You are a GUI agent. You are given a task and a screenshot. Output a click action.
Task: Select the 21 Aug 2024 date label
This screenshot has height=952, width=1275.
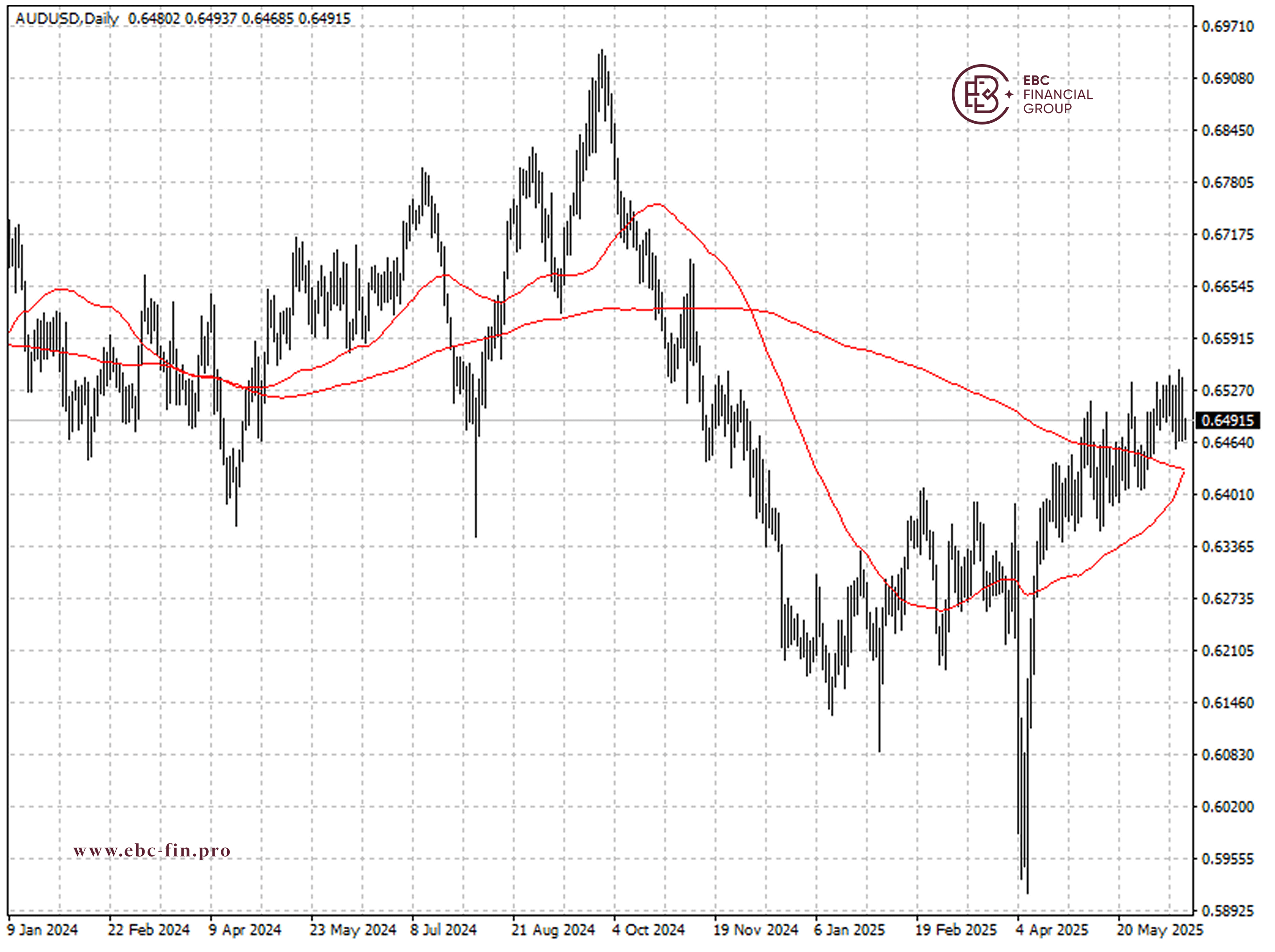click(553, 930)
